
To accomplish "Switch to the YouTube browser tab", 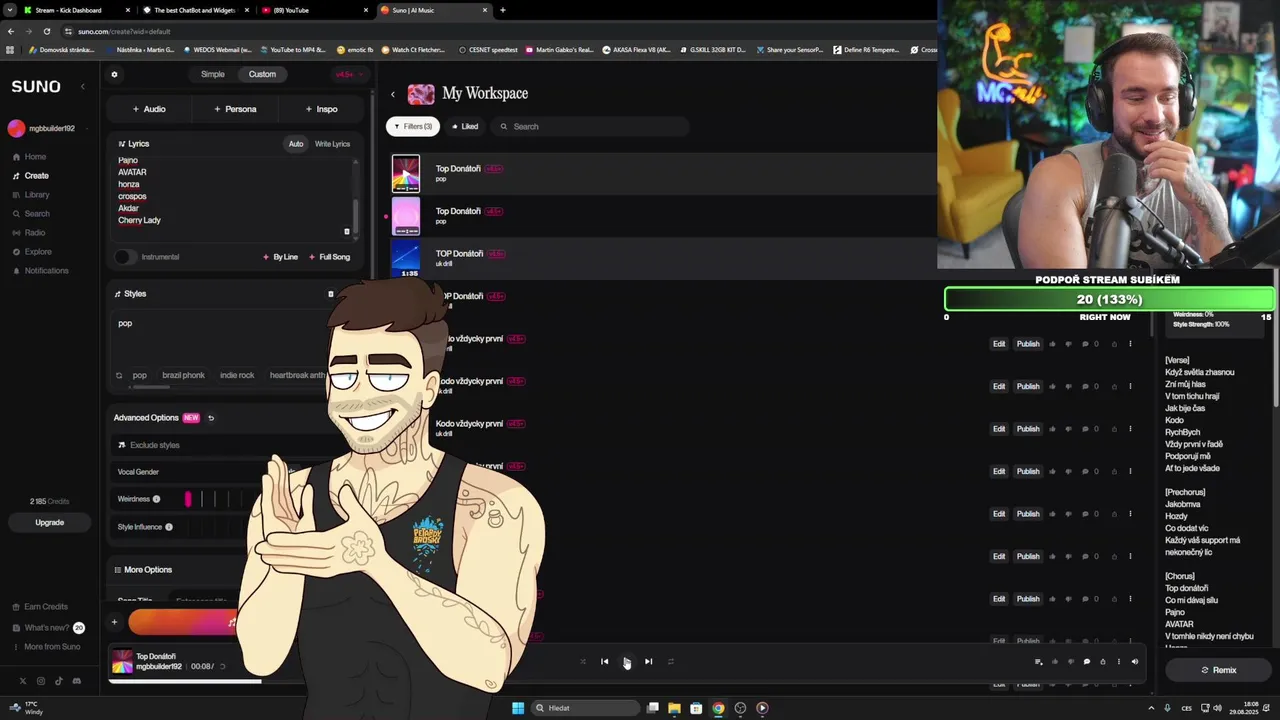I will pyautogui.click(x=312, y=10).
